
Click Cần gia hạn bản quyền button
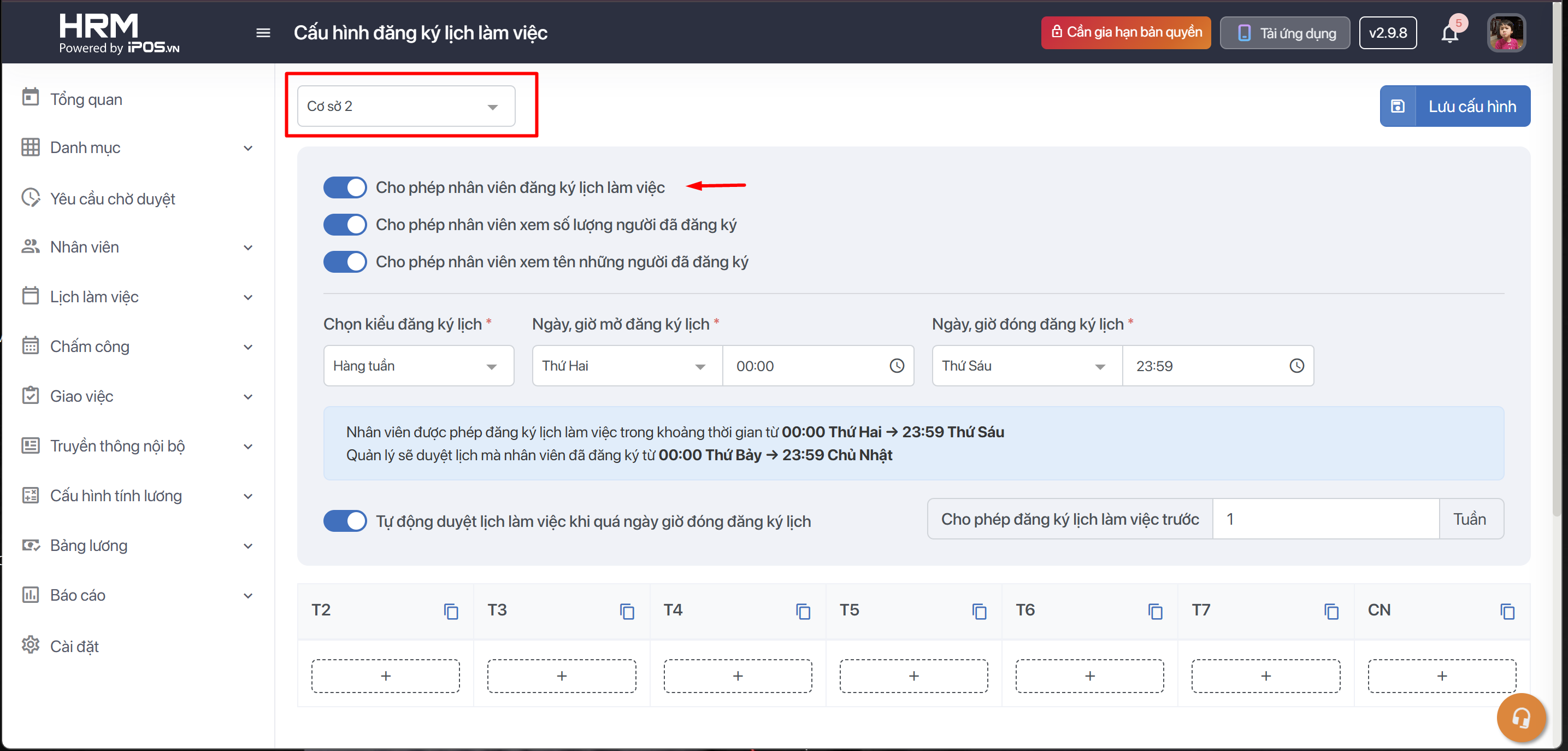pyautogui.click(x=1125, y=32)
